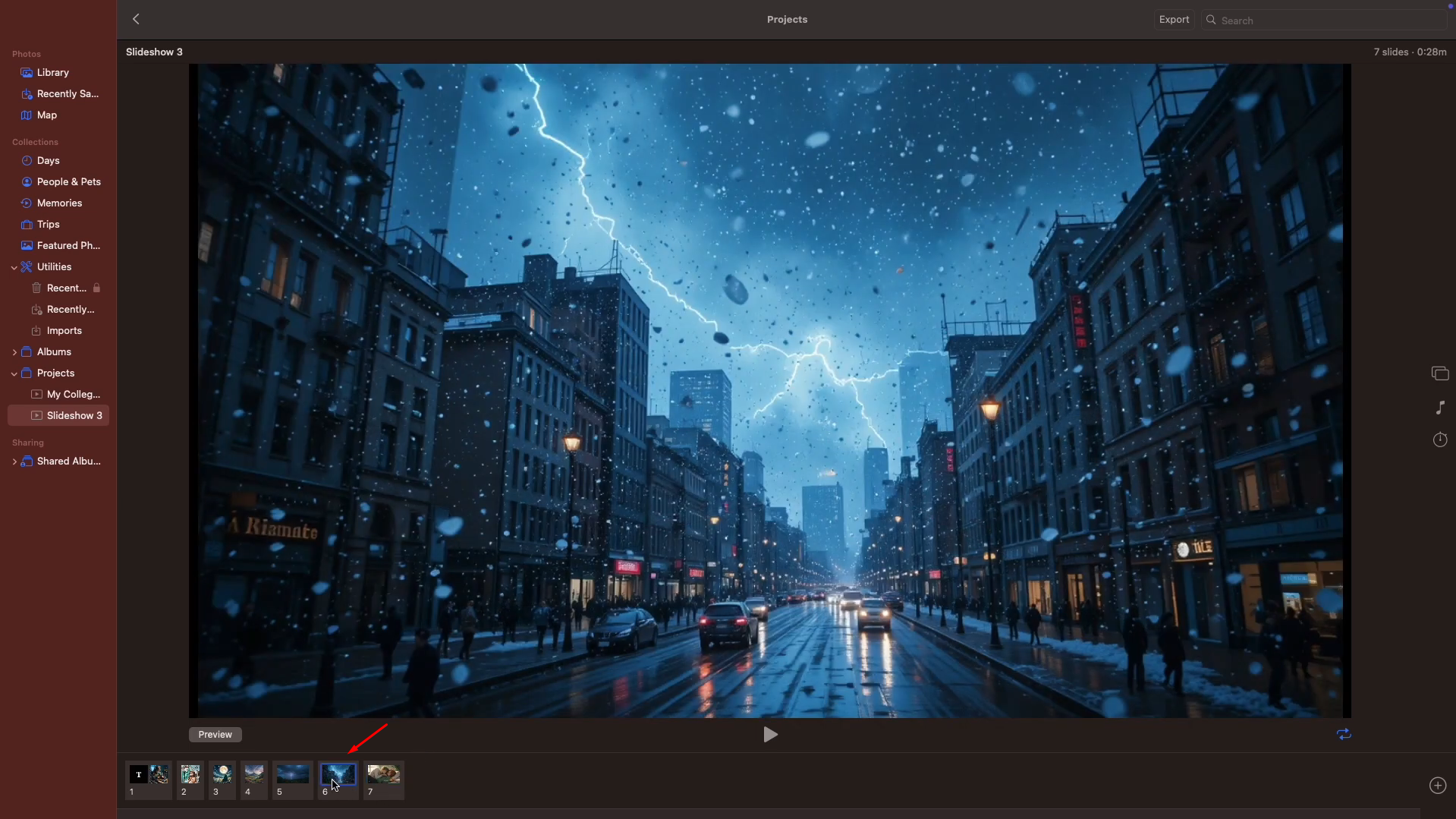Click the Slideshow 3 title text

click(x=154, y=52)
